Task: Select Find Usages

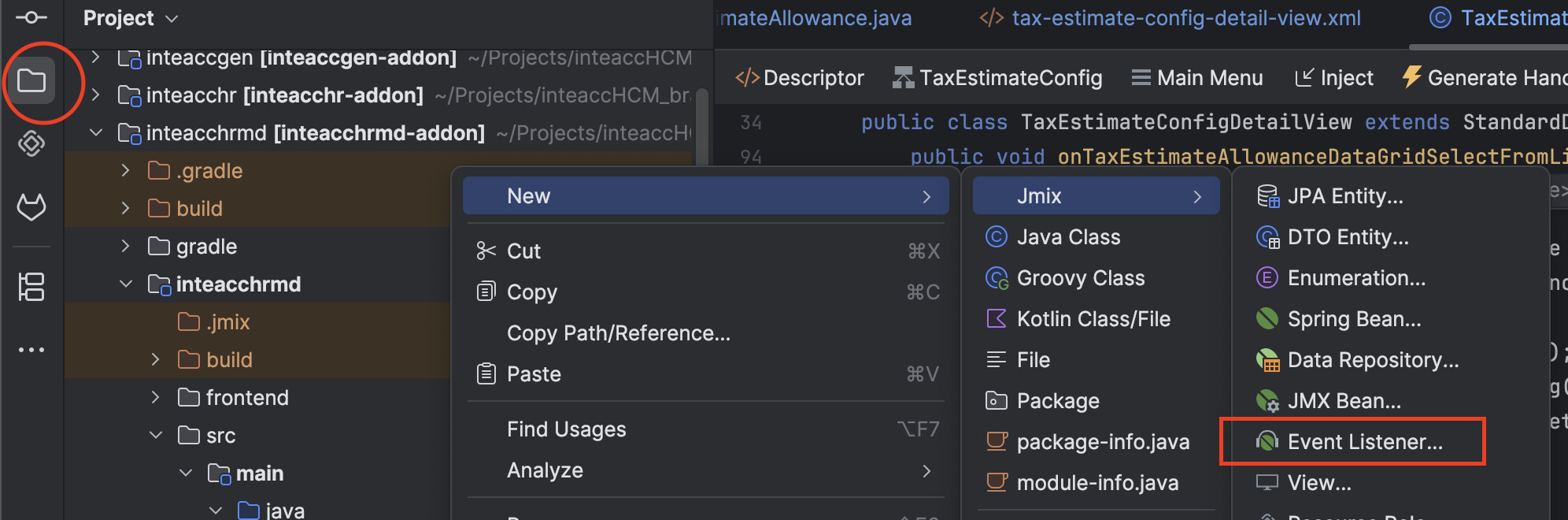Action: click(705, 429)
